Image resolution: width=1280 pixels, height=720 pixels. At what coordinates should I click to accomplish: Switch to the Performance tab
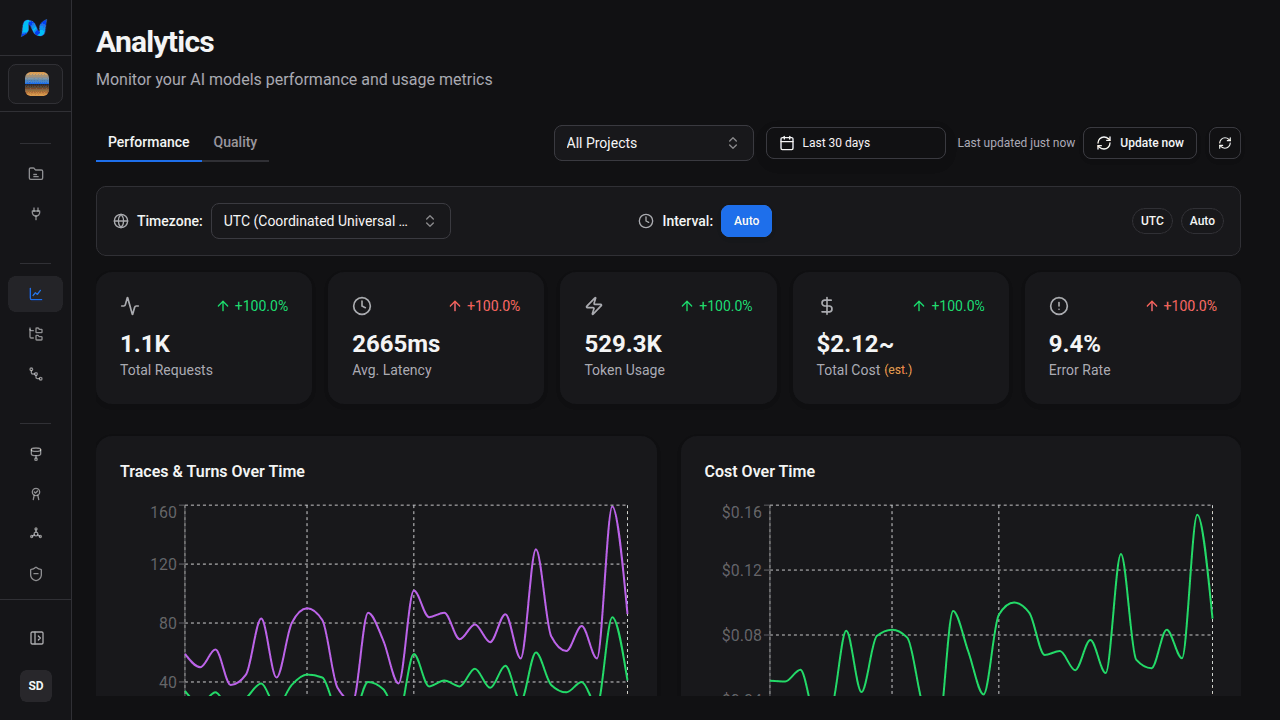pos(149,142)
